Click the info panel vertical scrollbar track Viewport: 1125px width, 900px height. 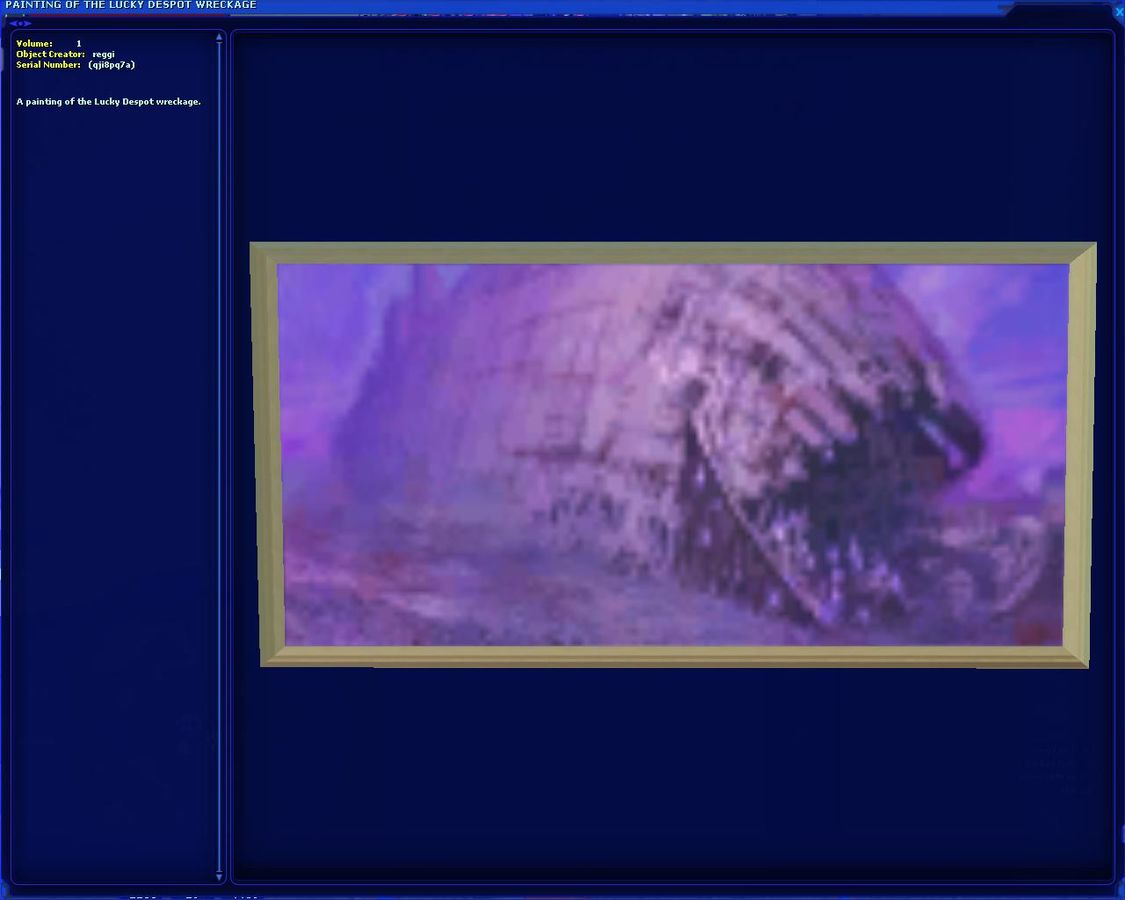point(219,450)
